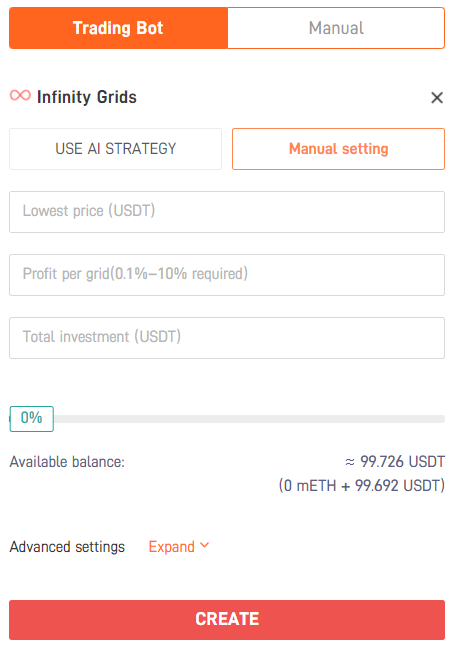The height and width of the screenshot is (647, 454).
Task: Click the ≈ 99.726 USDT balance value
Action: pyautogui.click(x=395, y=462)
